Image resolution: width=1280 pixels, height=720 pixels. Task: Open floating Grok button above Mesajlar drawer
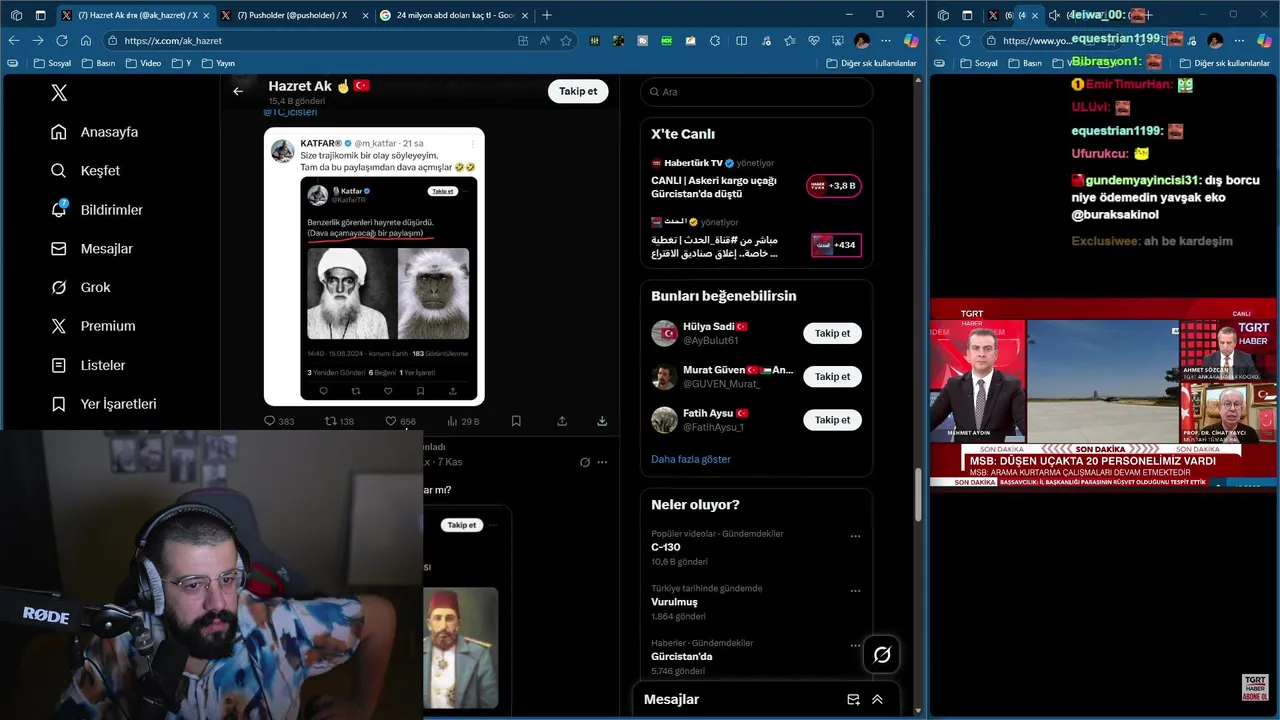(882, 655)
